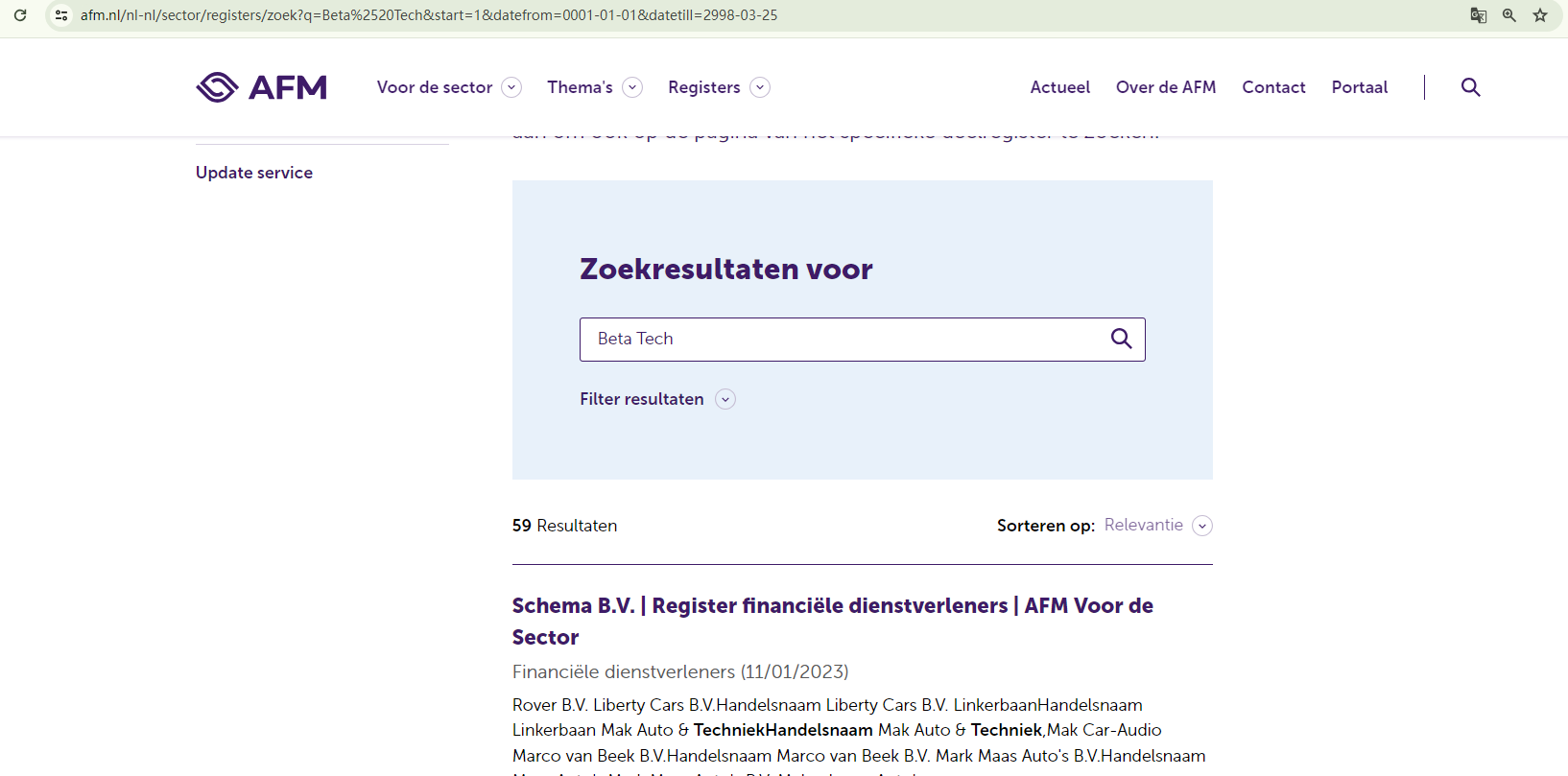Submit the Beta Tech search with magnifier
Image resolution: width=1568 pixels, height=776 pixels.
point(1121,339)
